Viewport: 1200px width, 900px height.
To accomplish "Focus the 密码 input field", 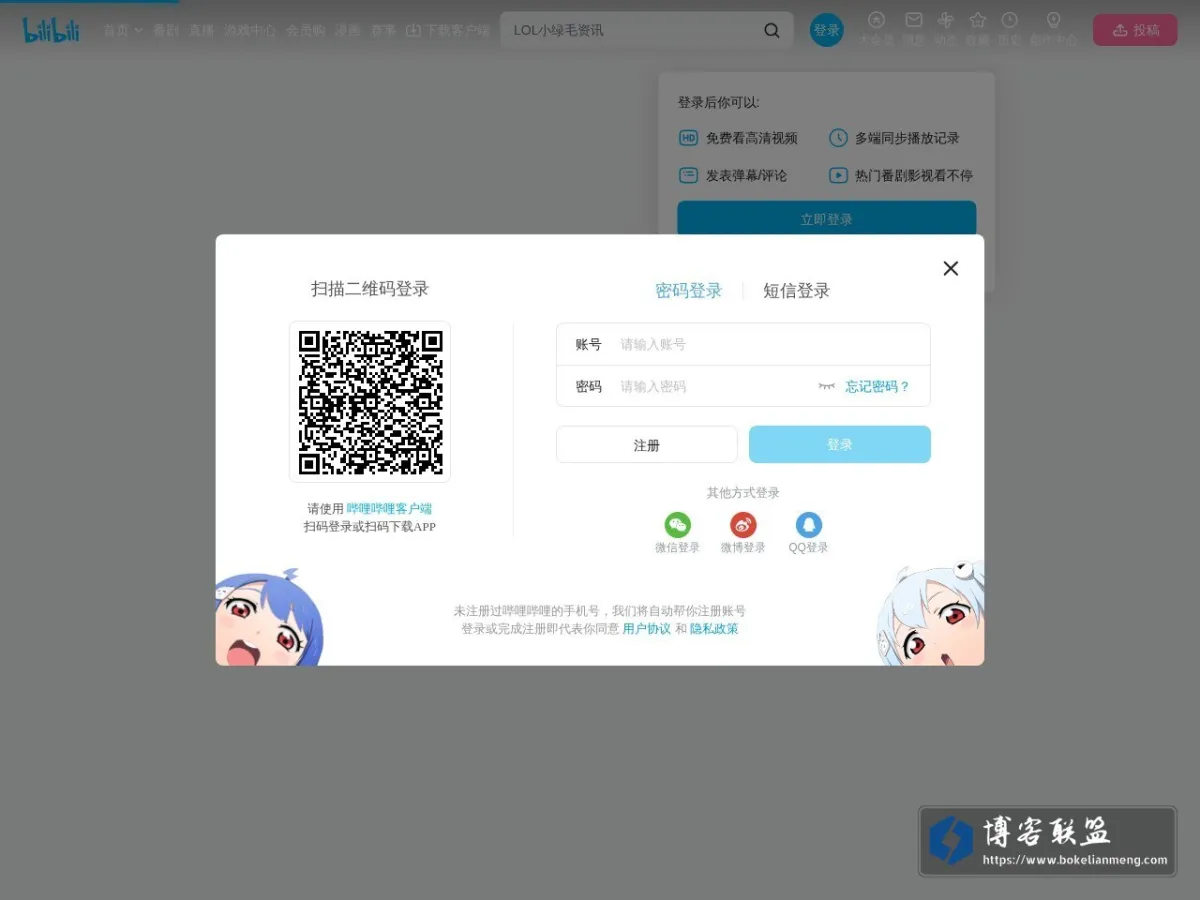I will point(743,386).
